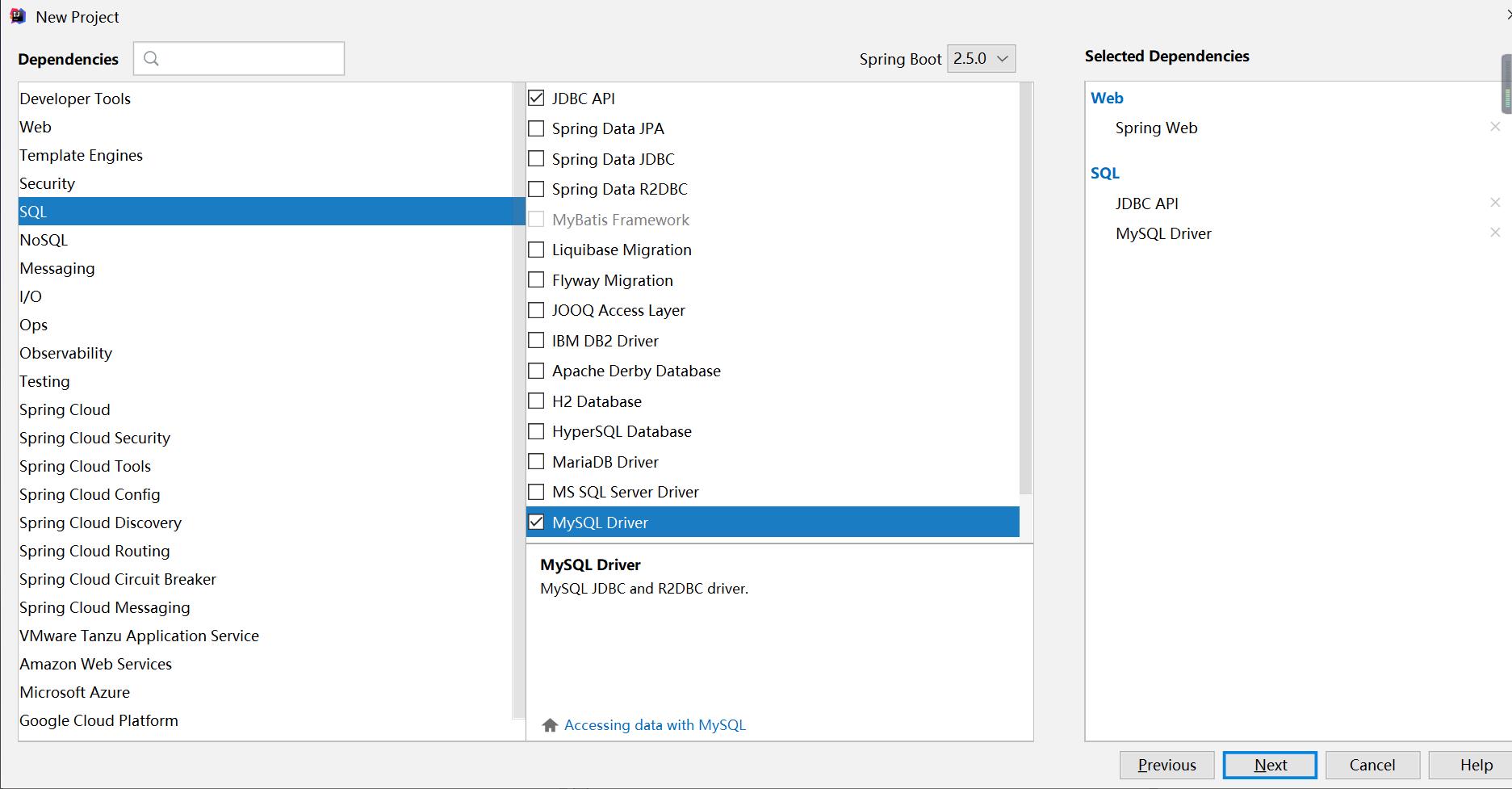Image resolution: width=1512 pixels, height=789 pixels.
Task: Open Template Engines category
Action: point(266,155)
